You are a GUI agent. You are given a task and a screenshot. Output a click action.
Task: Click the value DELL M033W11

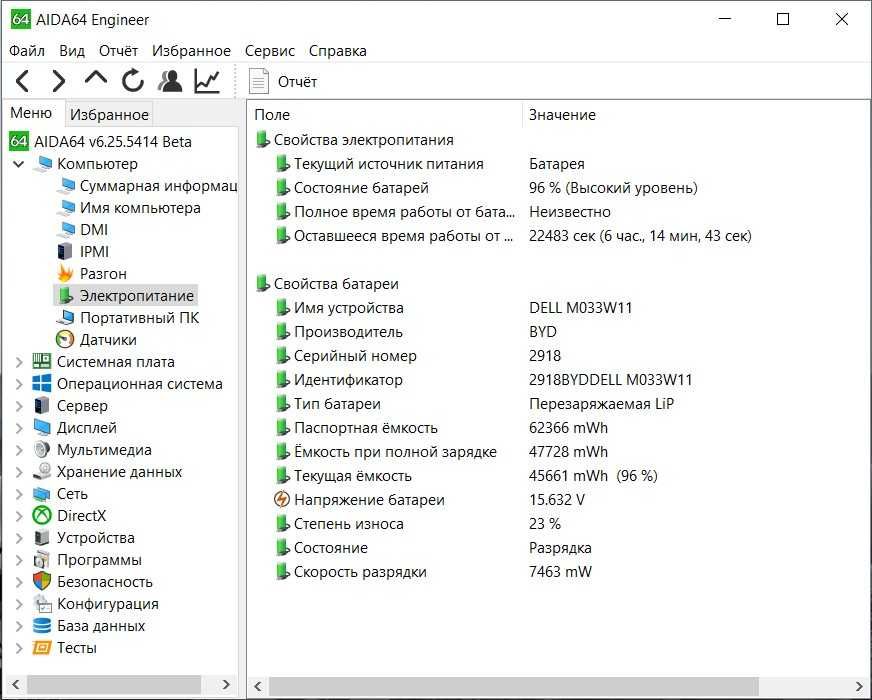pyautogui.click(x=581, y=307)
